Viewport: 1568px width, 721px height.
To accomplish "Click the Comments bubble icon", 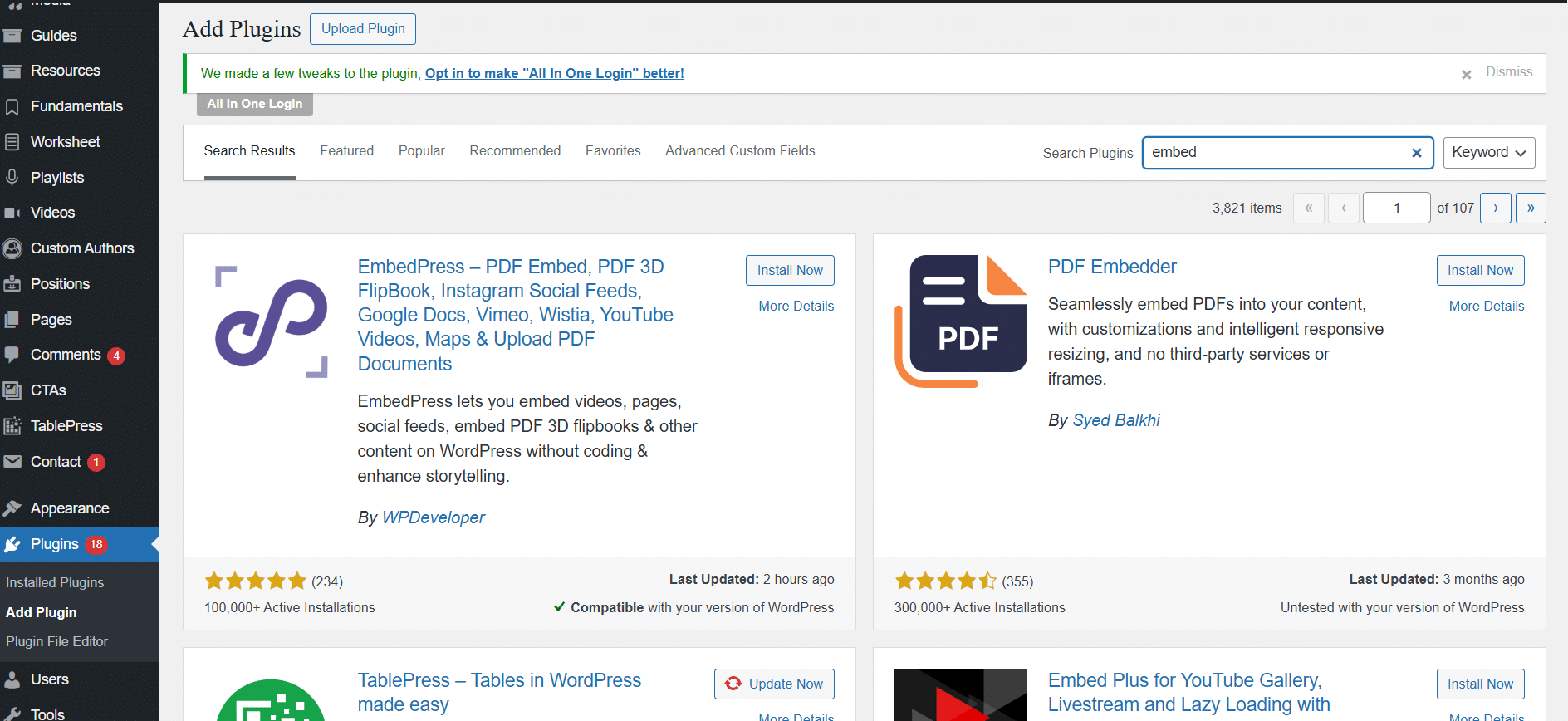I will point(12,356).
